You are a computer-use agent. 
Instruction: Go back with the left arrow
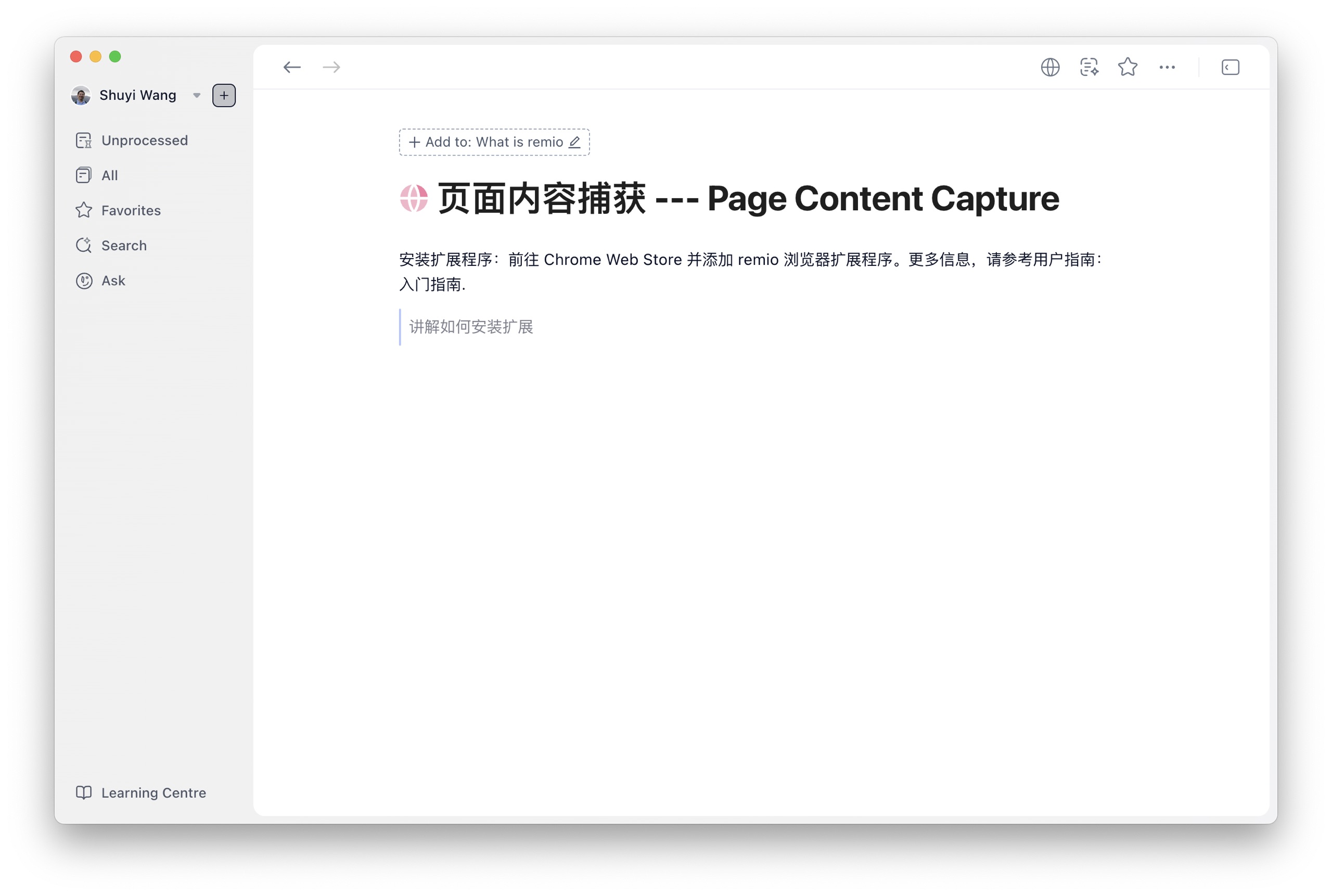(x=291, y=68)
